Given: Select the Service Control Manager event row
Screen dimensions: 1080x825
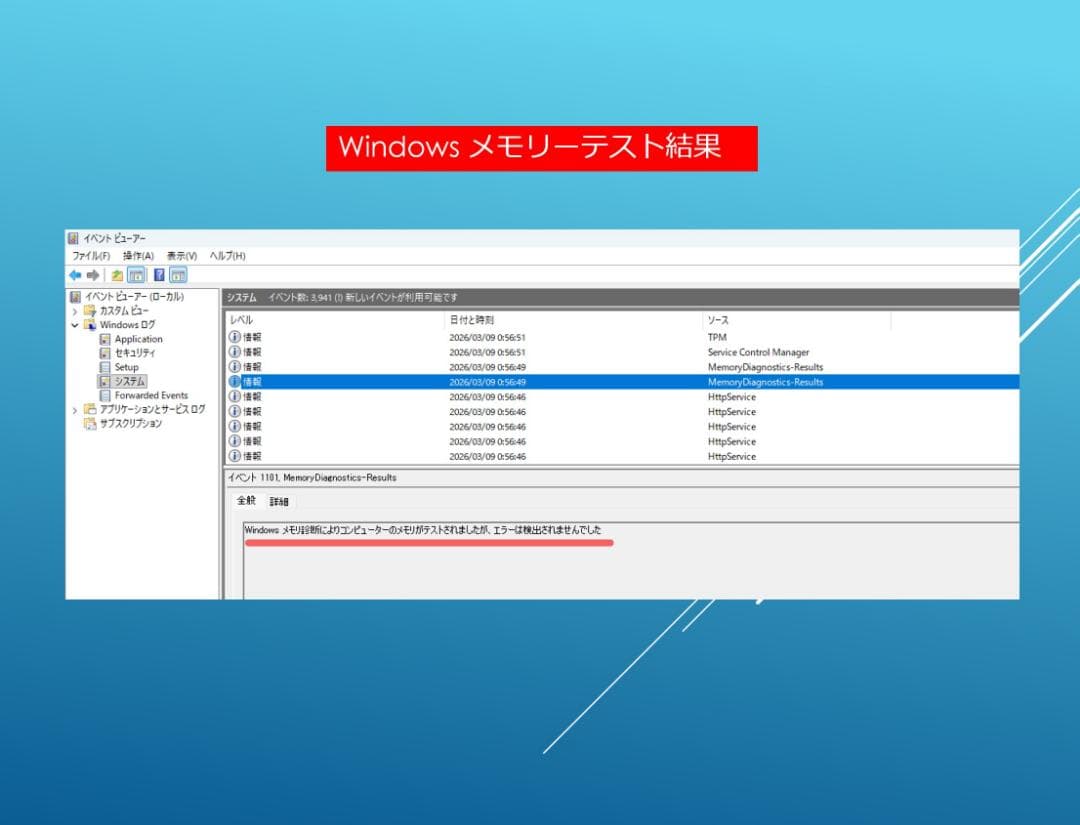Looking at the screenshot, I should [x=623, y=352].
